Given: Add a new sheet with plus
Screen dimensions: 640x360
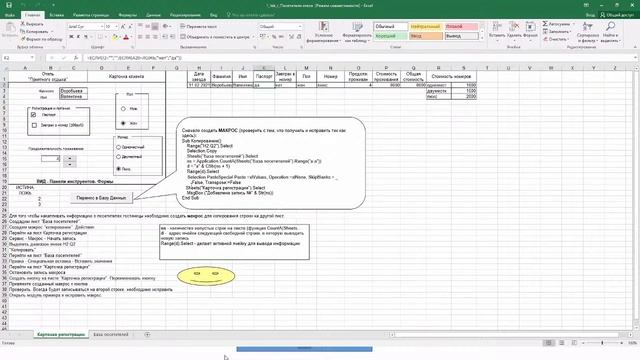Looking at the screenshot, I should (x=147, y=335).
